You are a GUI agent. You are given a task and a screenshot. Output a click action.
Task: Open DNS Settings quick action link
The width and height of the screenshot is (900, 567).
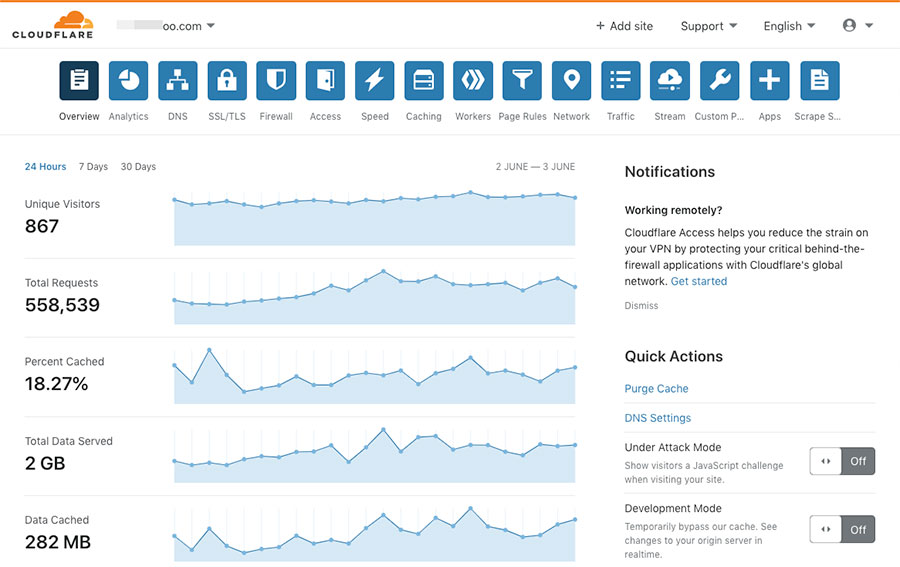[x=657, y=418]
